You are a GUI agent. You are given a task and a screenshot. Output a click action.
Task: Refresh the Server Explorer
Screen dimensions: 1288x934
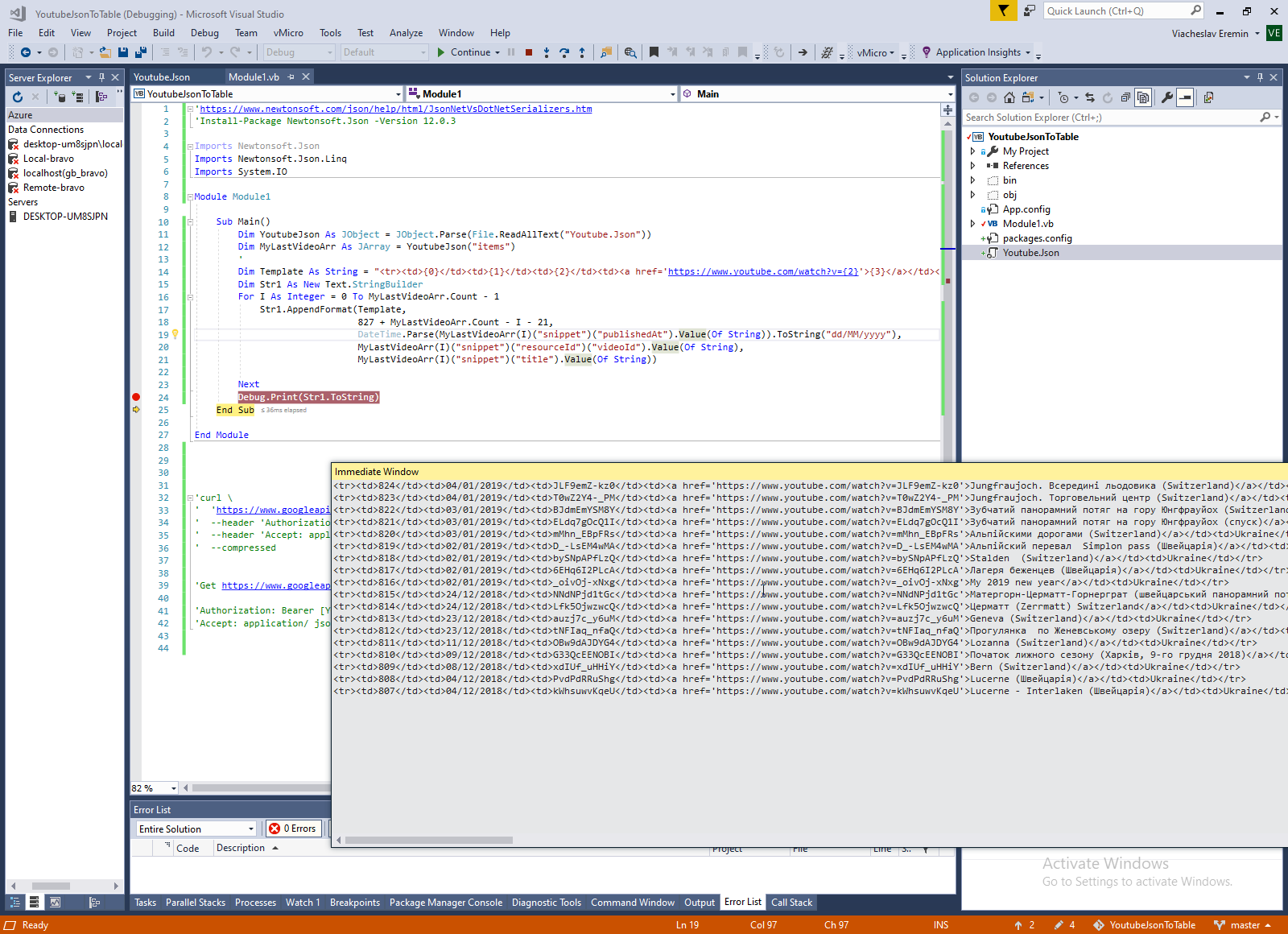click(18, 97)
